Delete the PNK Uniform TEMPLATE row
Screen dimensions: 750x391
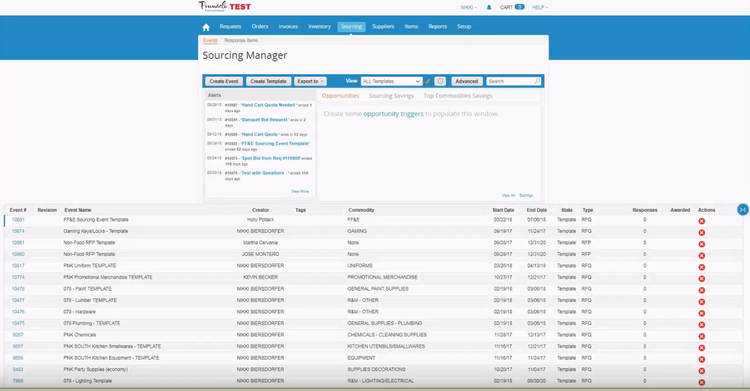tap(702, 267)
